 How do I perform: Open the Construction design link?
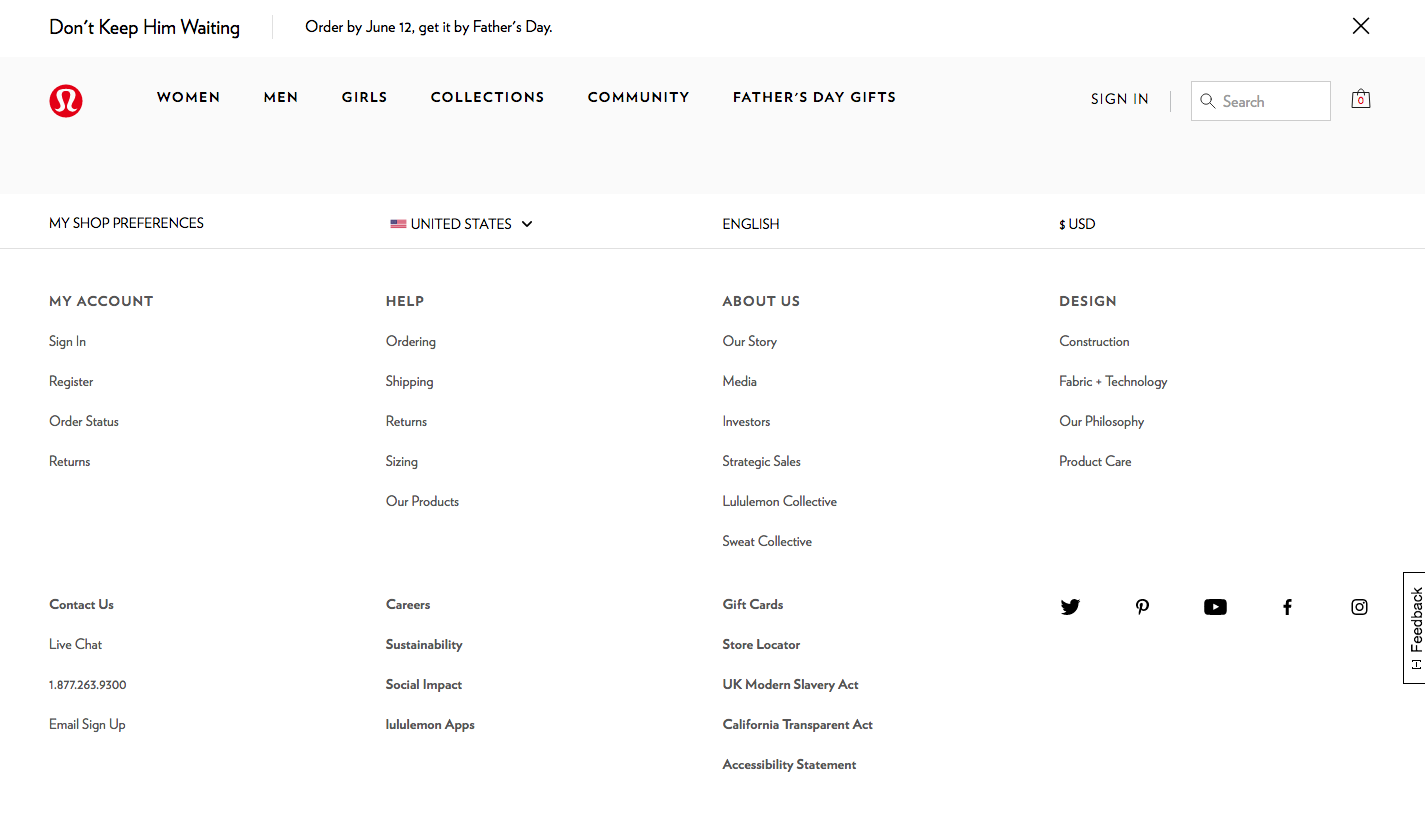pos(1094,341)
